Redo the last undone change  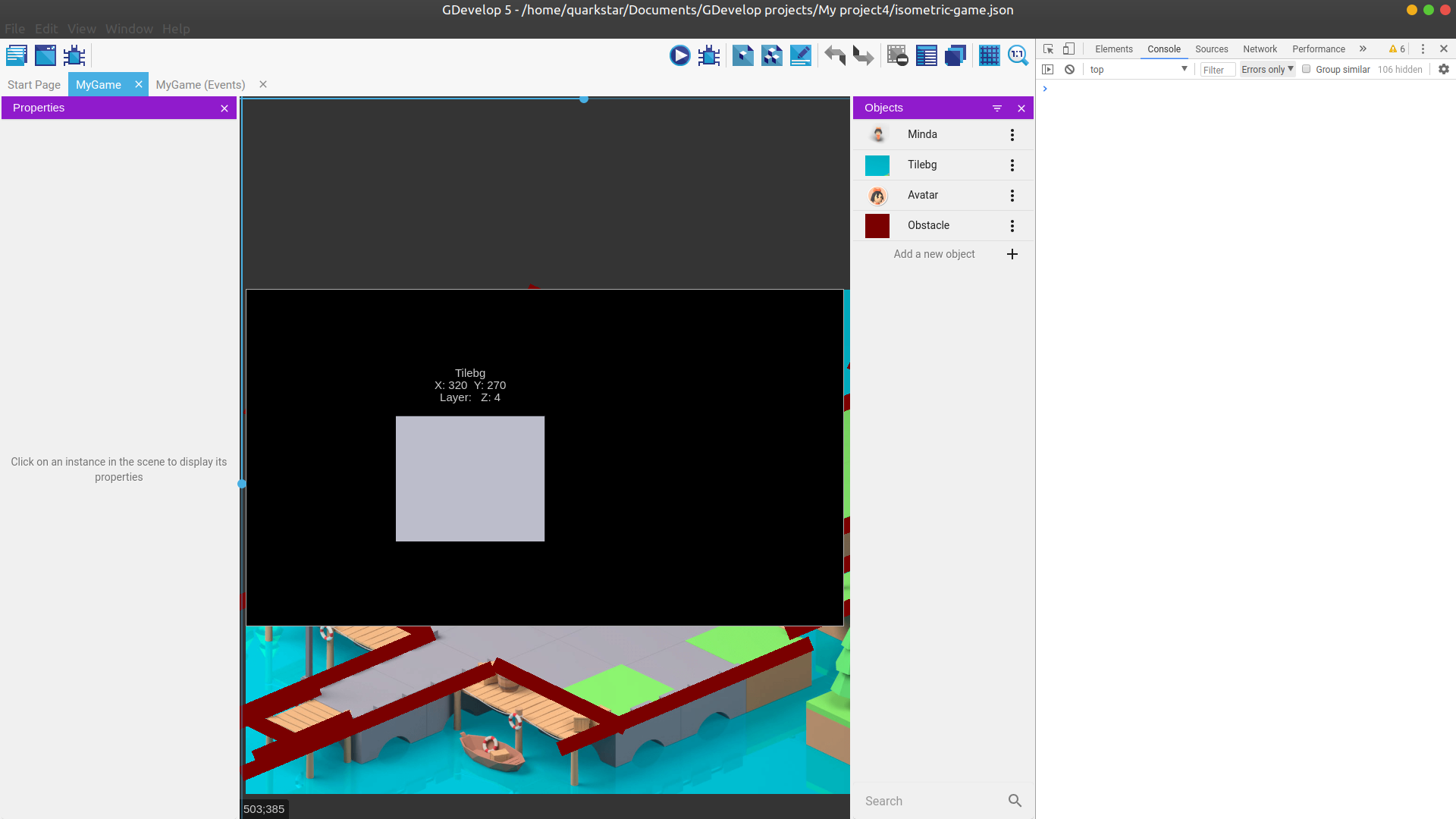tap(863, 55)
